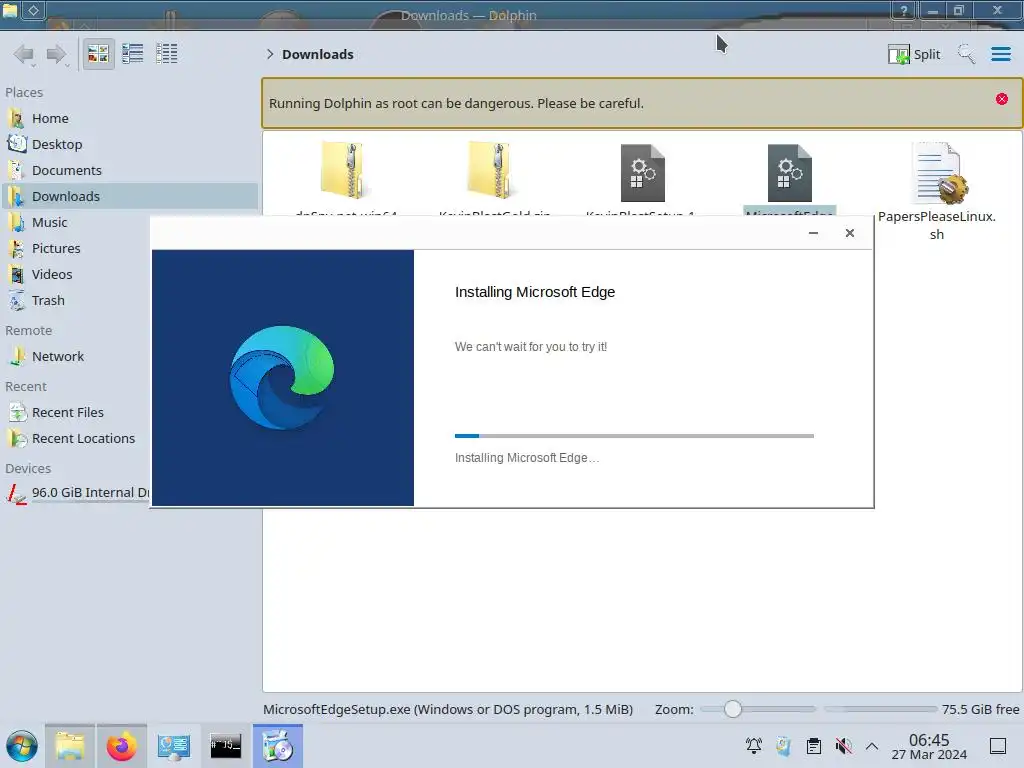This screenshot has height=768, width=1024.
Task: Open the Dolphin hamburger menu
Action: [x=1000, y=54]
